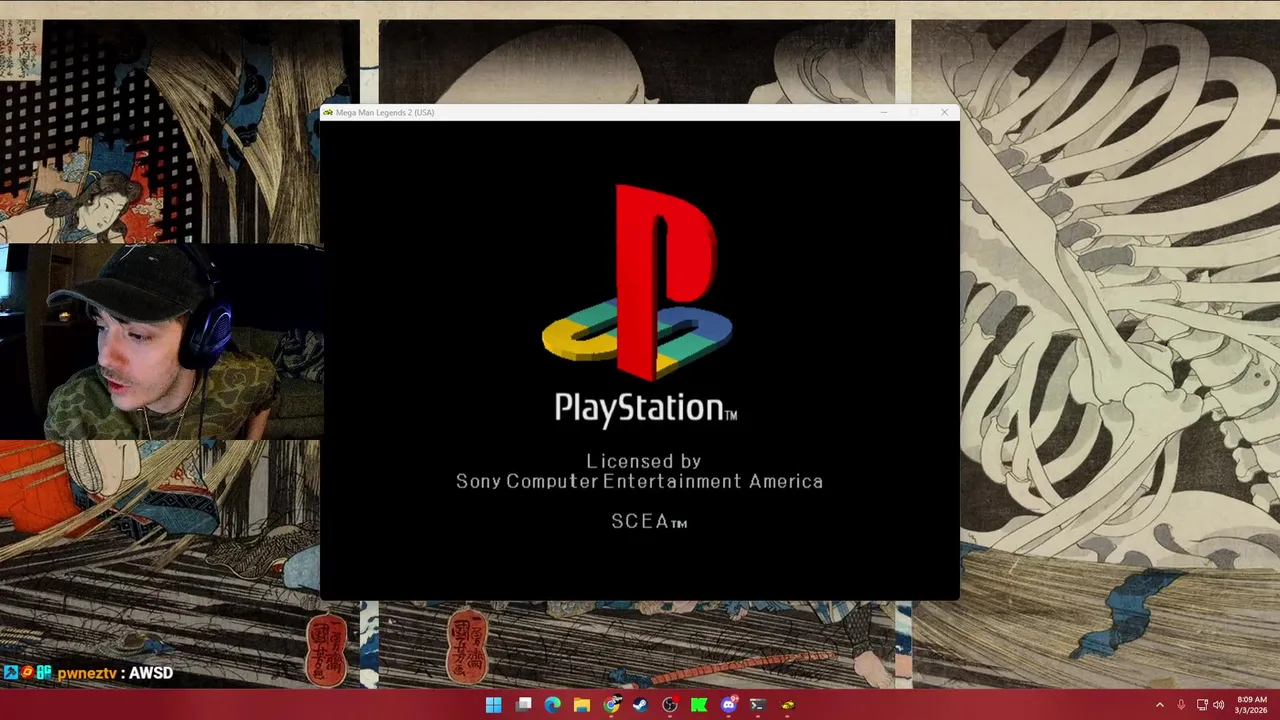Open the green Kick app icon
The width and height of the screenshot is (1280, 720).
pos(699,705)
